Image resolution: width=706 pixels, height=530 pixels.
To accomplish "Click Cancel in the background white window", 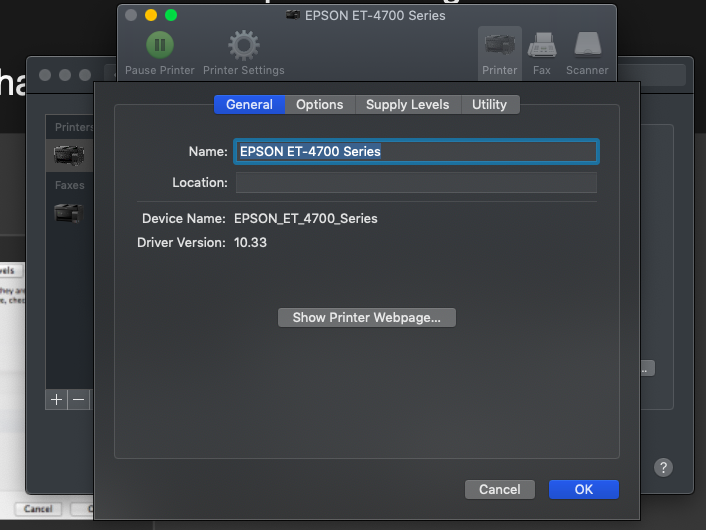I will click(38, 509).
